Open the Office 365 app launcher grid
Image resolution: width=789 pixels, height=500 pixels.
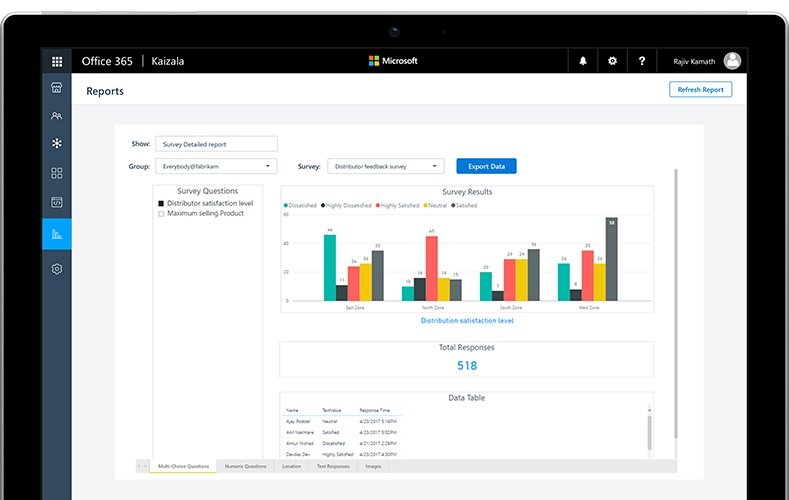point(57,61)
